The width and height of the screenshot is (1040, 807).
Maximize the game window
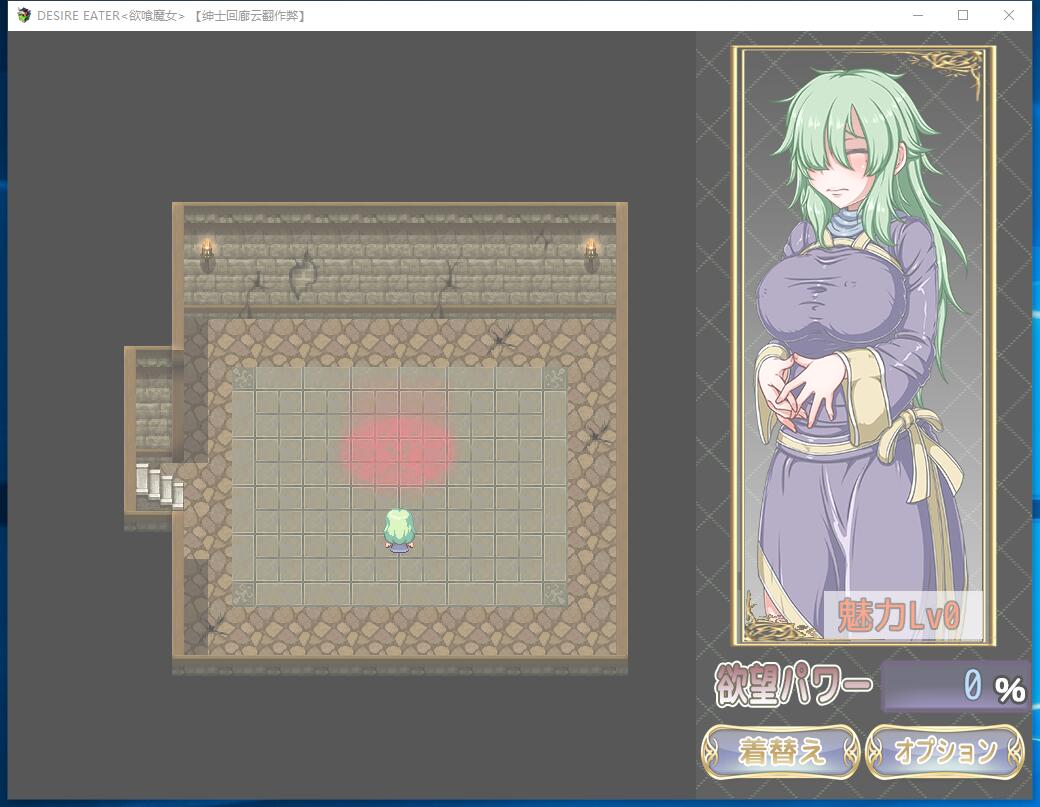[963, 15]
